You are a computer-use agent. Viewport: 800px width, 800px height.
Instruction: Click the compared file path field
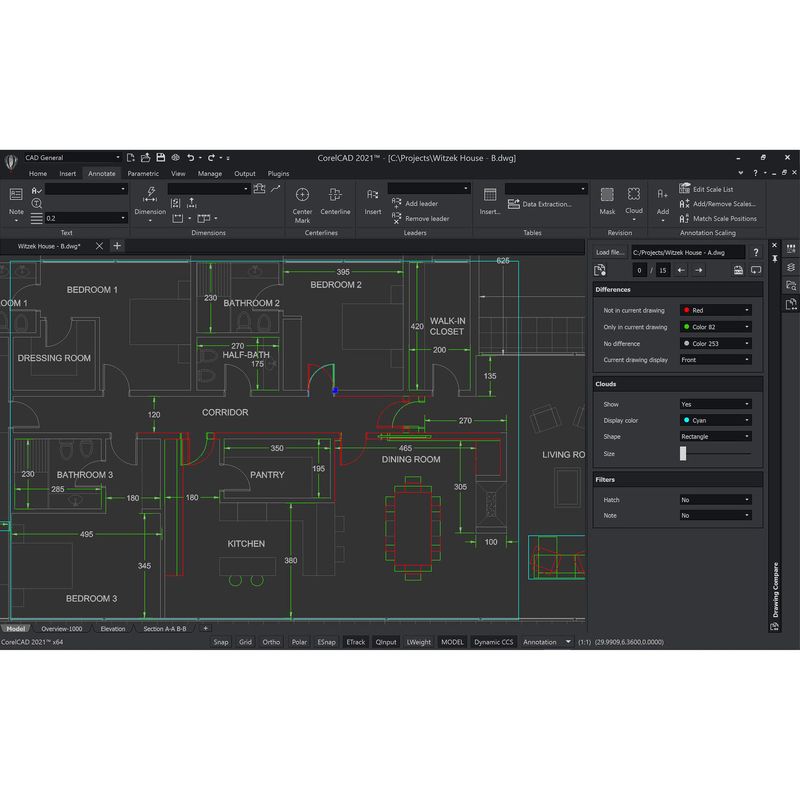(687, 252)
